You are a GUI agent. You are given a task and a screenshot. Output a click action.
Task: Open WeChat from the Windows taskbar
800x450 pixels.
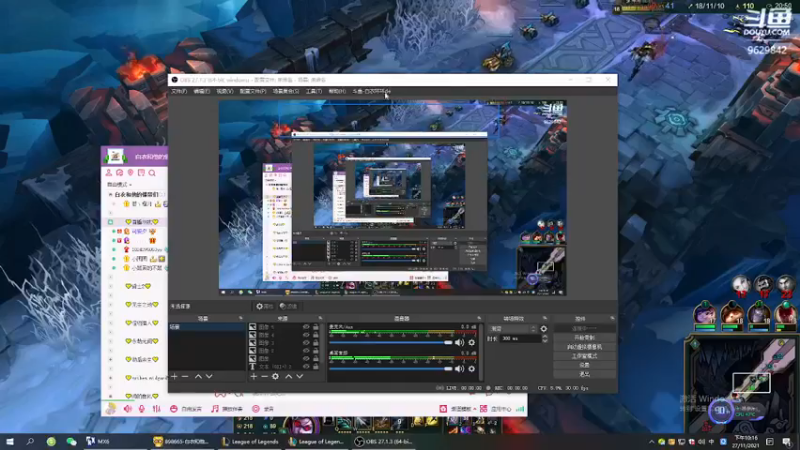(71, 441)
